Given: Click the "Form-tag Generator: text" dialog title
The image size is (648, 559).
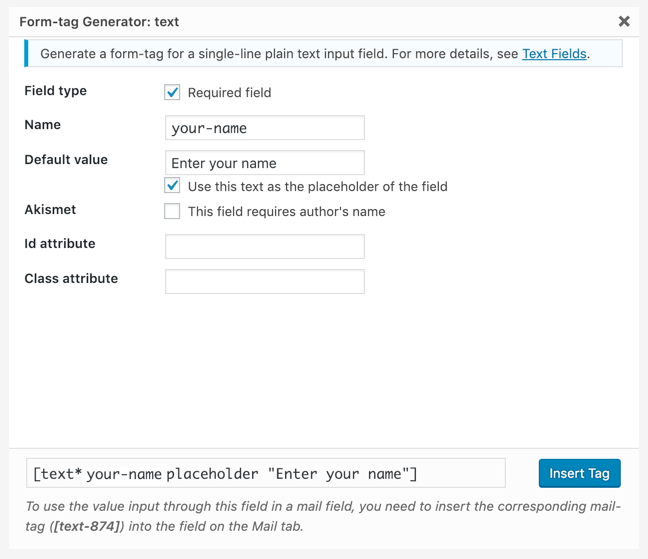Looking at the screenshot, I should tap(99, 21).
